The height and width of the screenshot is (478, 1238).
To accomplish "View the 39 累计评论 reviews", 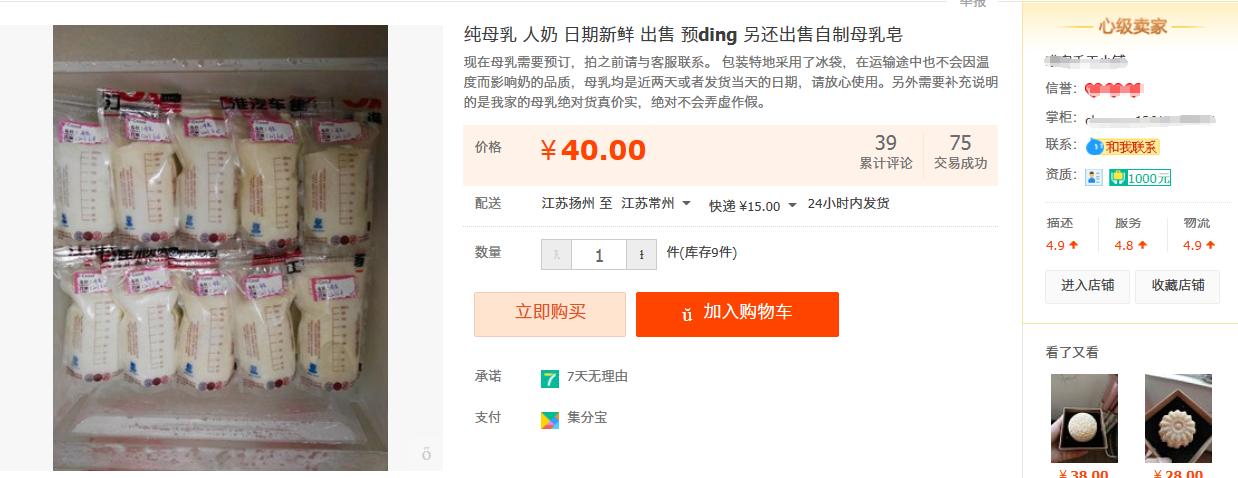I will pos(885,152).
